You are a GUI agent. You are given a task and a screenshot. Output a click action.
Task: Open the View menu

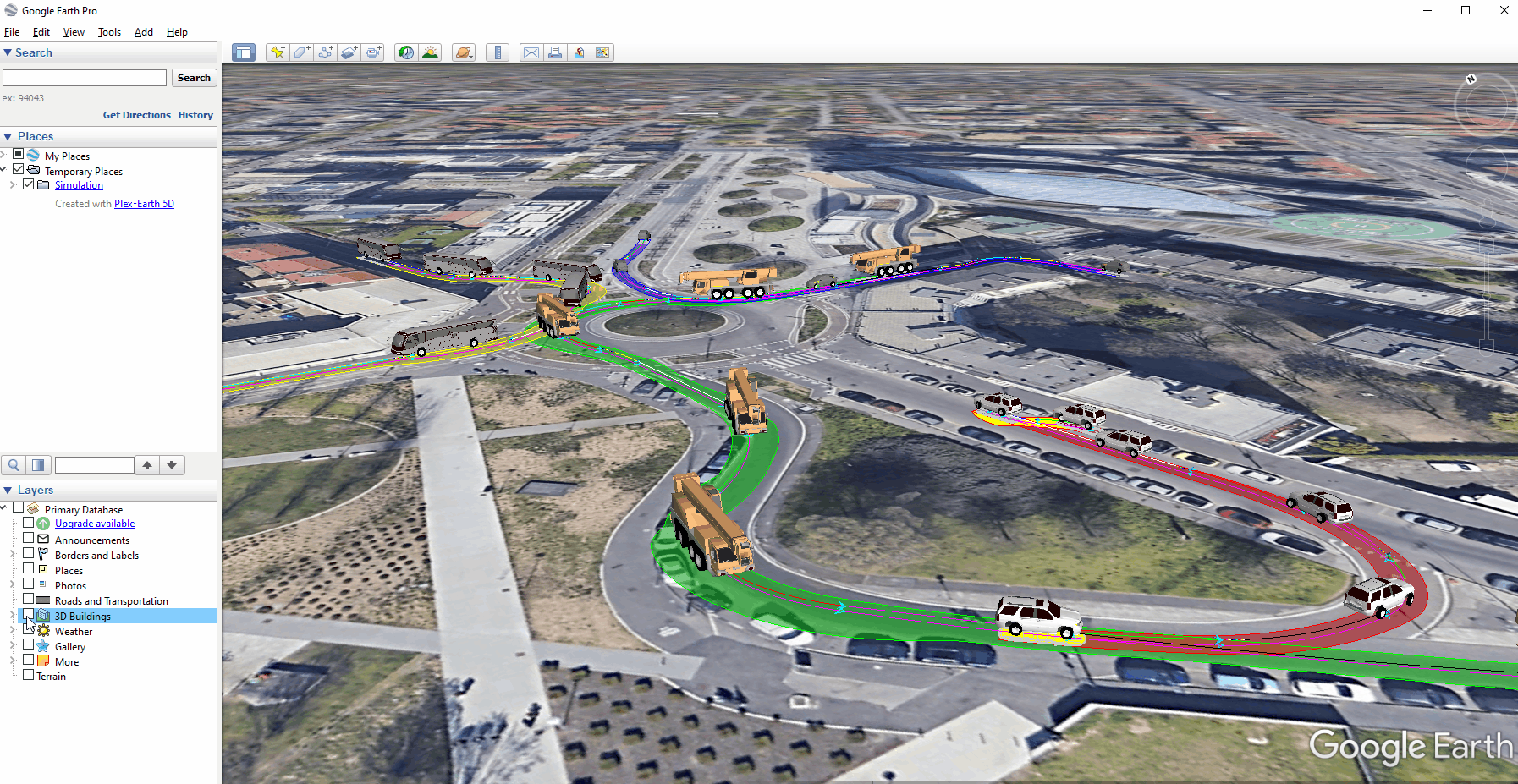pyautogui.click(x=74, y=32)
